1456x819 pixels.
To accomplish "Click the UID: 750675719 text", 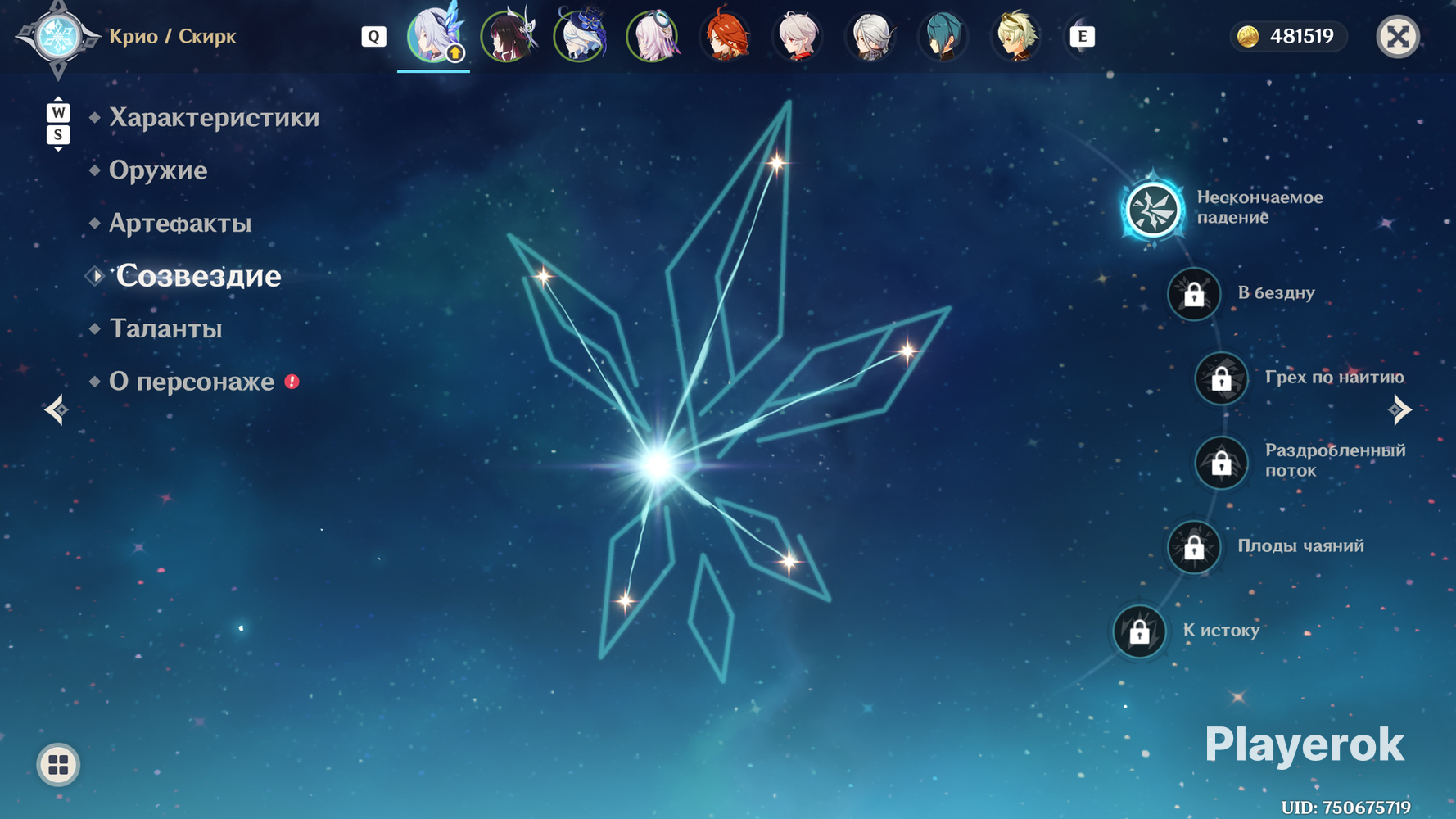I will point(1345,808).
